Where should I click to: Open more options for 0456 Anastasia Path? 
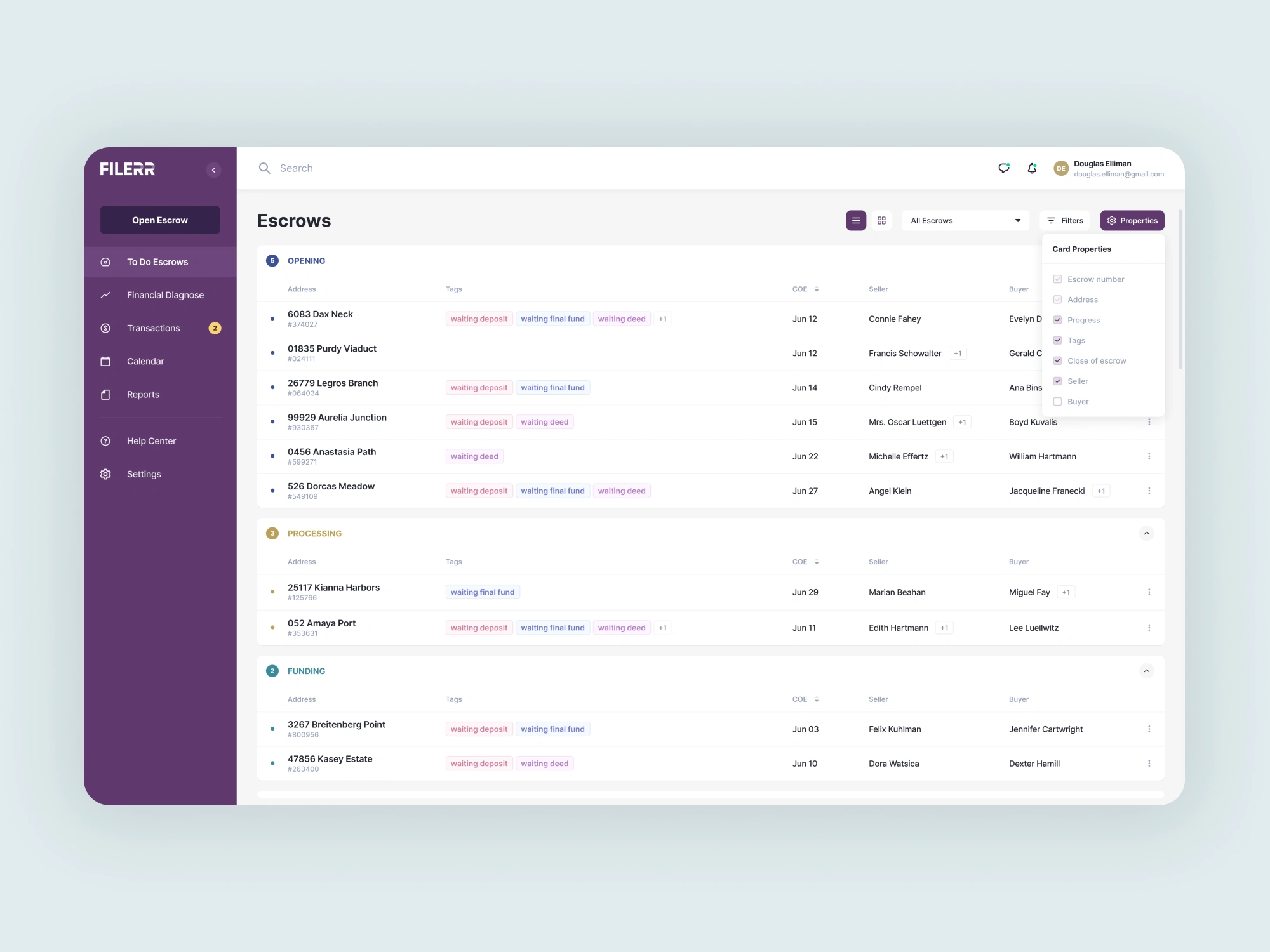tap(1149, 456)
